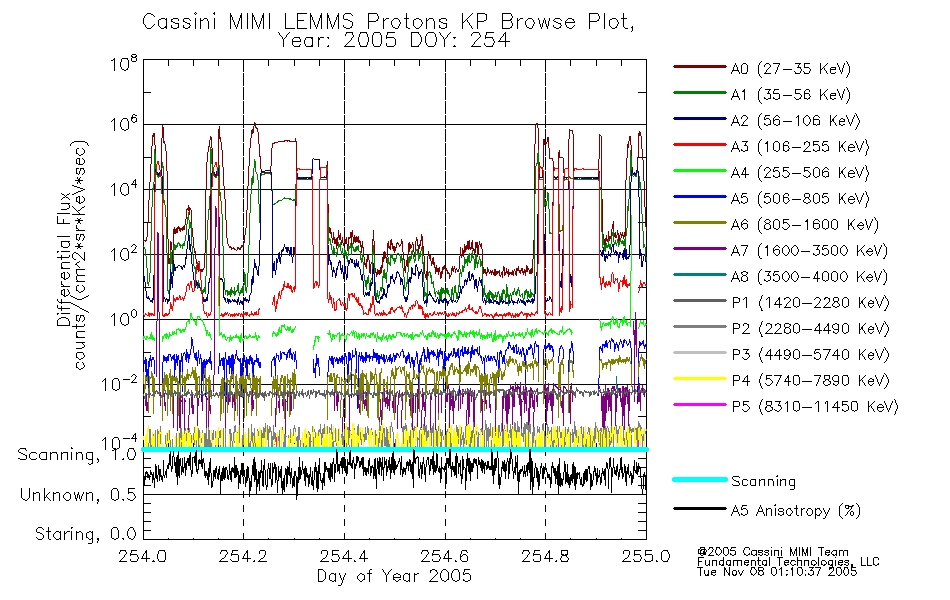Click the 254.8 x-axis tick label
950x600 pixels.
545,556
